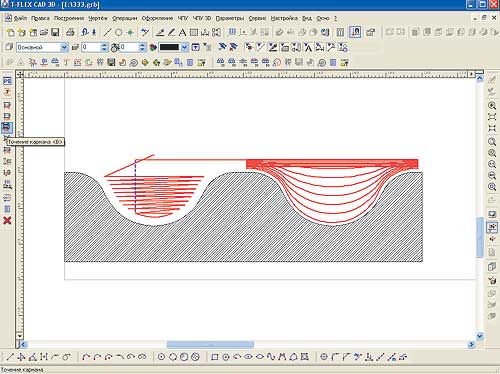Click the filter funnel icon after color dropdown

(x=196, y=47)
